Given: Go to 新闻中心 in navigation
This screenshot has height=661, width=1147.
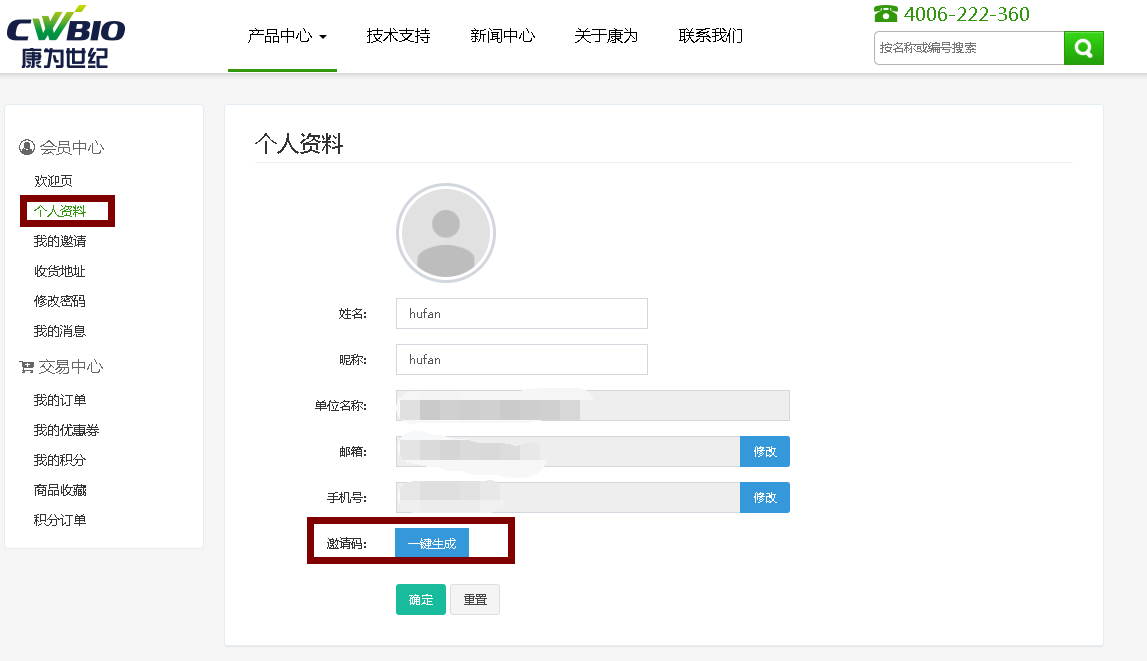Looking at the screenshot, I should tap(502, 36).
